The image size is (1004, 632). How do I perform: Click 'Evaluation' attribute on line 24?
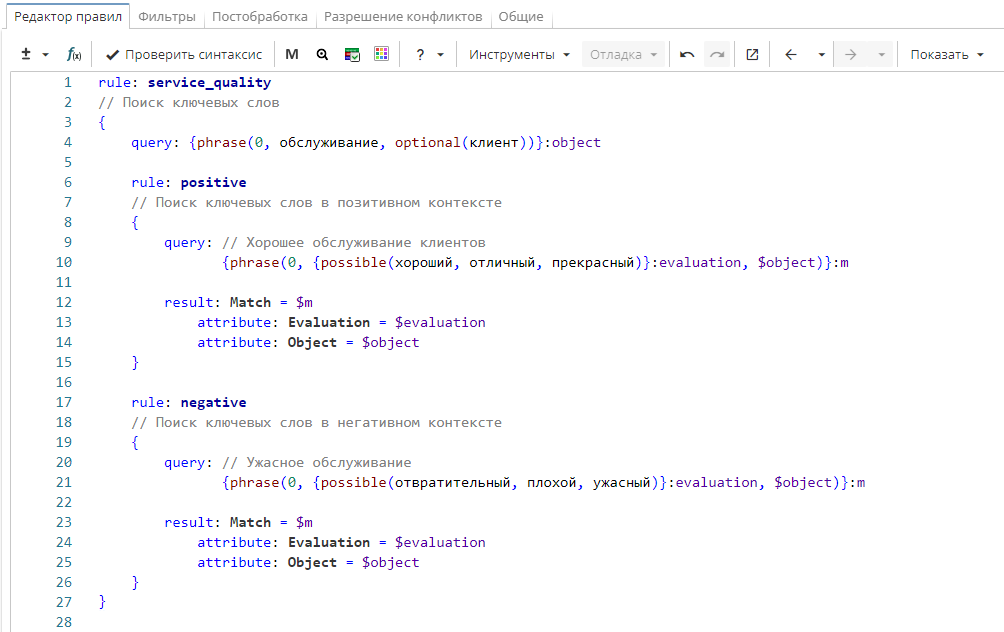coord(328,542)
